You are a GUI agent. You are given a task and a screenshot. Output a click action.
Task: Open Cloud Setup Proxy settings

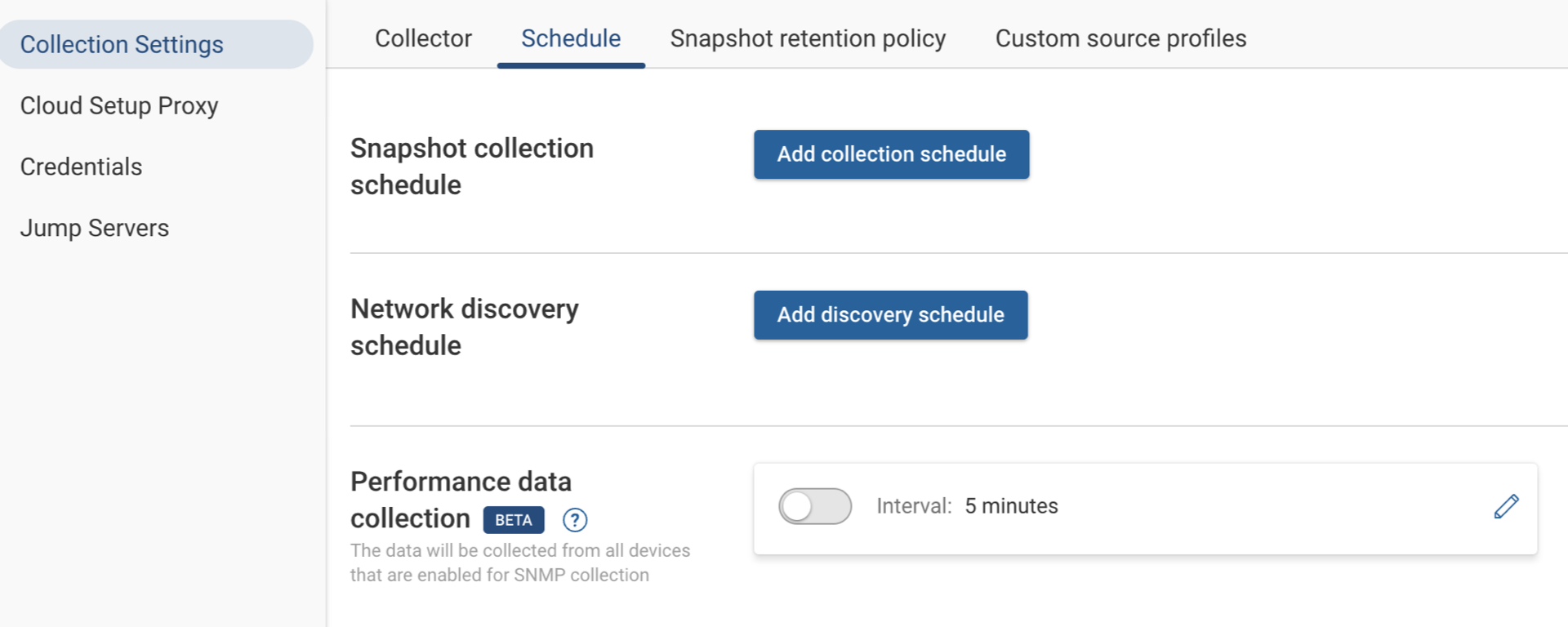click(x=119, y=105)
